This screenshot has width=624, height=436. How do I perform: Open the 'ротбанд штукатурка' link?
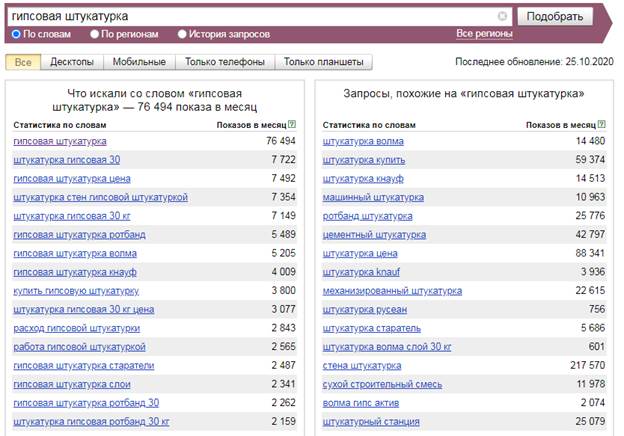click(368, 216)
